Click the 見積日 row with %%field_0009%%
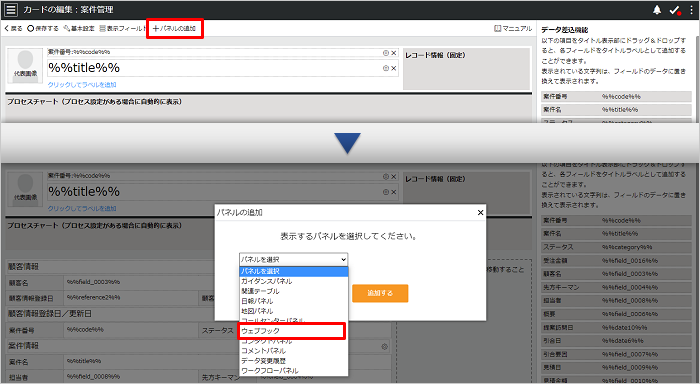Viewport: 700px width, 384px height. [616, 367]
